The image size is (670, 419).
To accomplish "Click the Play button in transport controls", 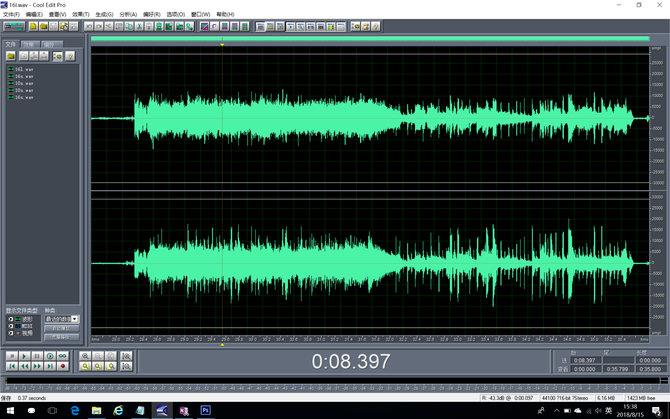I will coord(24,355).
